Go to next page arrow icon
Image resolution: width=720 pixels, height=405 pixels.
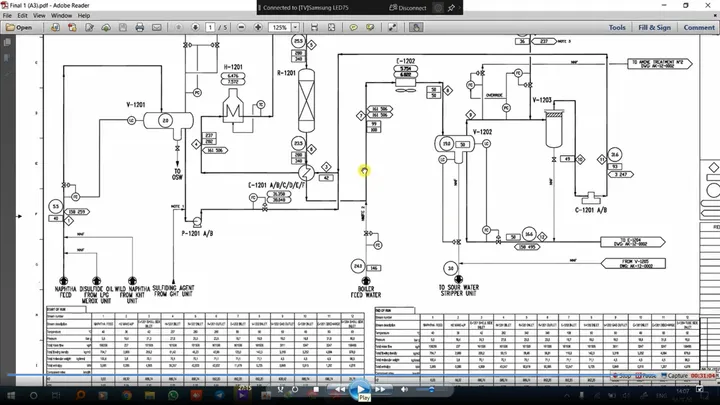click(195, 28)
